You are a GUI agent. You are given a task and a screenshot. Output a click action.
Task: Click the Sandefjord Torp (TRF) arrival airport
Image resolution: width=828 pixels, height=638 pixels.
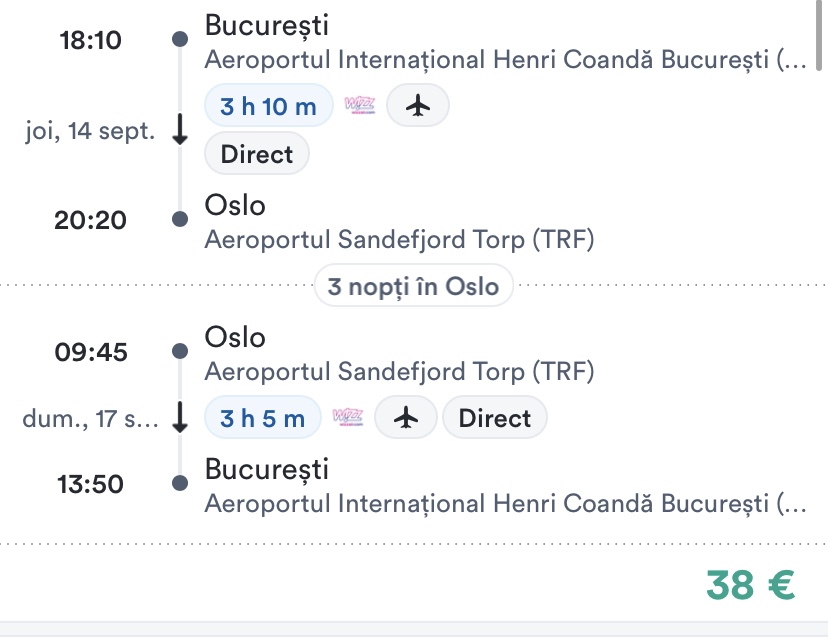(x=399, y=239)
